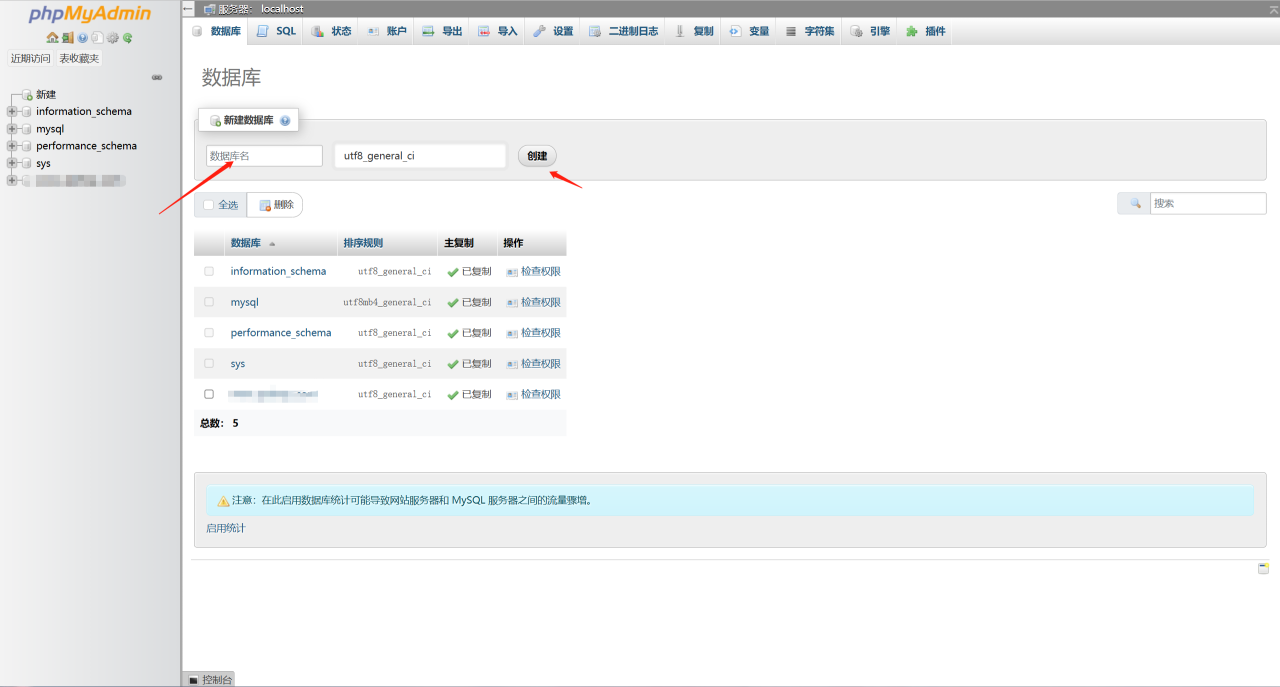Check the mysql row checkbox
1280x687 pixels.
[x=209, y=302]
